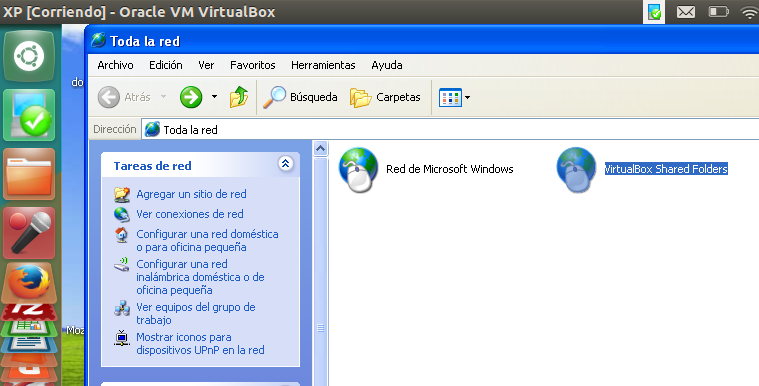Click the Dirección address field
Screen dimensions: 759x386
(x=450, y=129)
